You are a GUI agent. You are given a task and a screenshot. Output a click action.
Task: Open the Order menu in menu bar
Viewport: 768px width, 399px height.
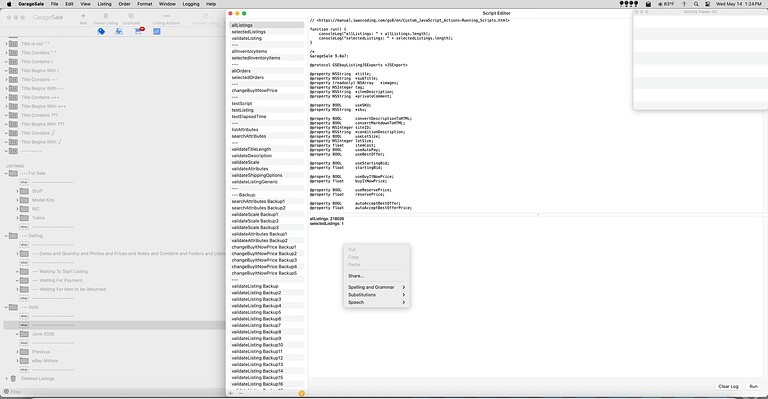coord(124,4)
